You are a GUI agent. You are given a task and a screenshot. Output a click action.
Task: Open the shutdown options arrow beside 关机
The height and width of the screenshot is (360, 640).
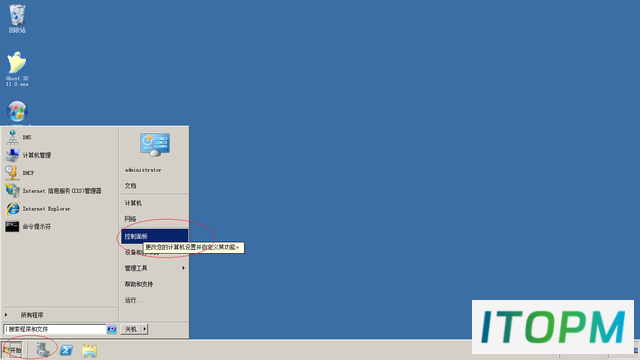(144, 329)
